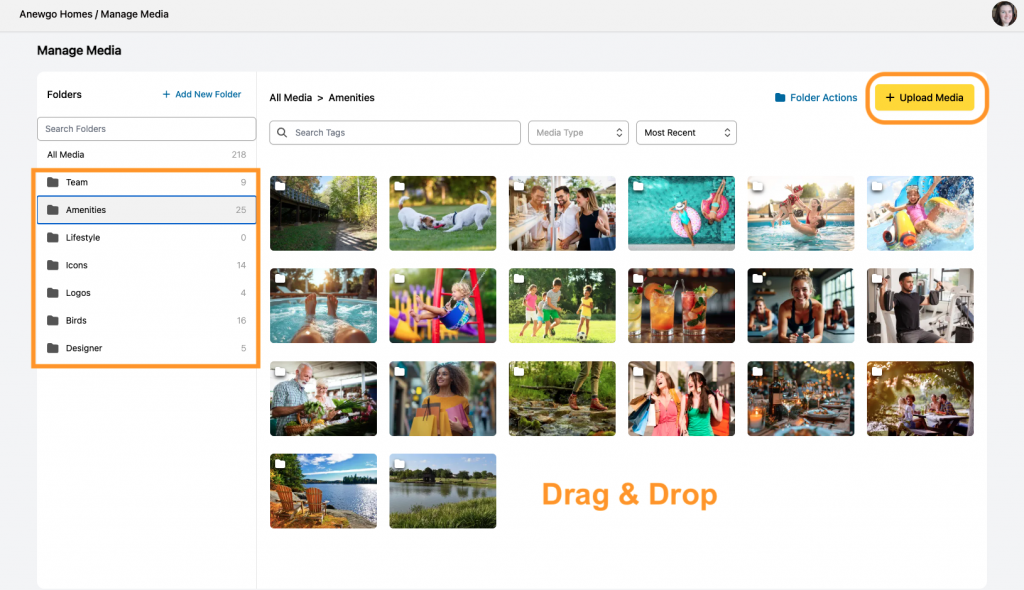Click the Upload Media button
Viewport: 1024px width, 590px height.
924,98
